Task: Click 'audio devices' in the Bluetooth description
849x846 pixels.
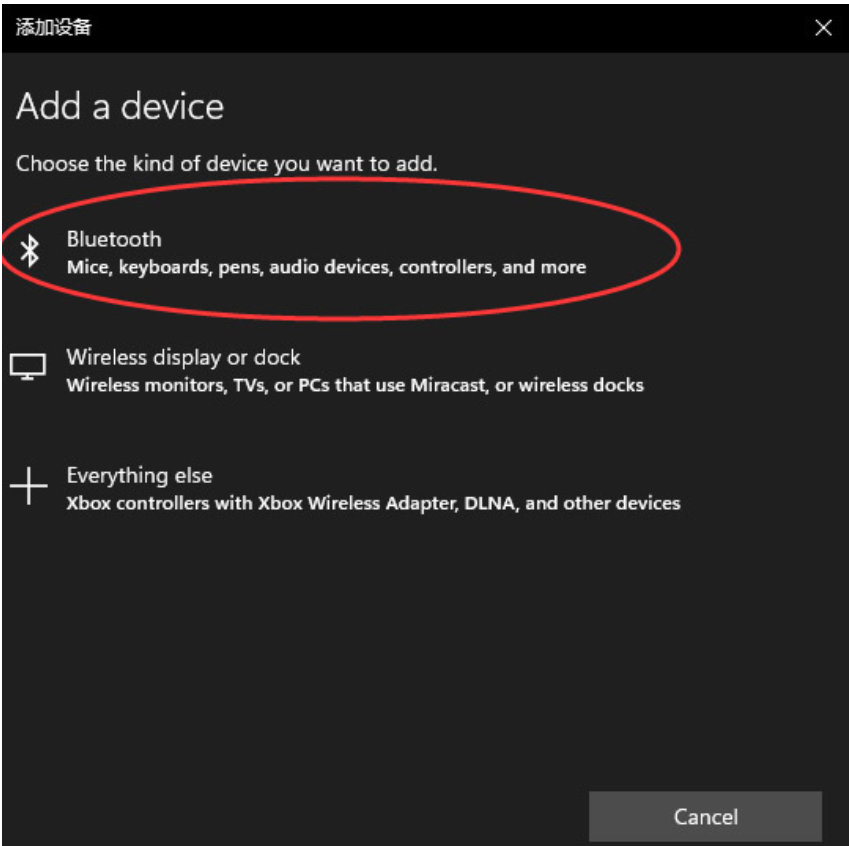Action: click(x=331, y=267)
